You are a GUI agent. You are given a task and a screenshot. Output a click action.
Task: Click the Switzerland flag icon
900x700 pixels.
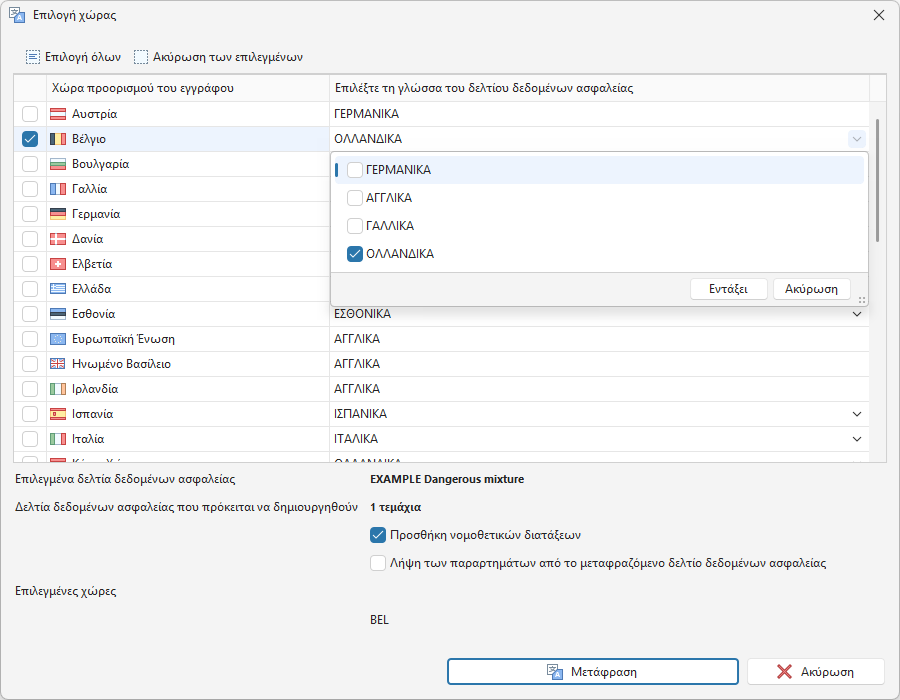pyautogui.click(x=58, y=264)
